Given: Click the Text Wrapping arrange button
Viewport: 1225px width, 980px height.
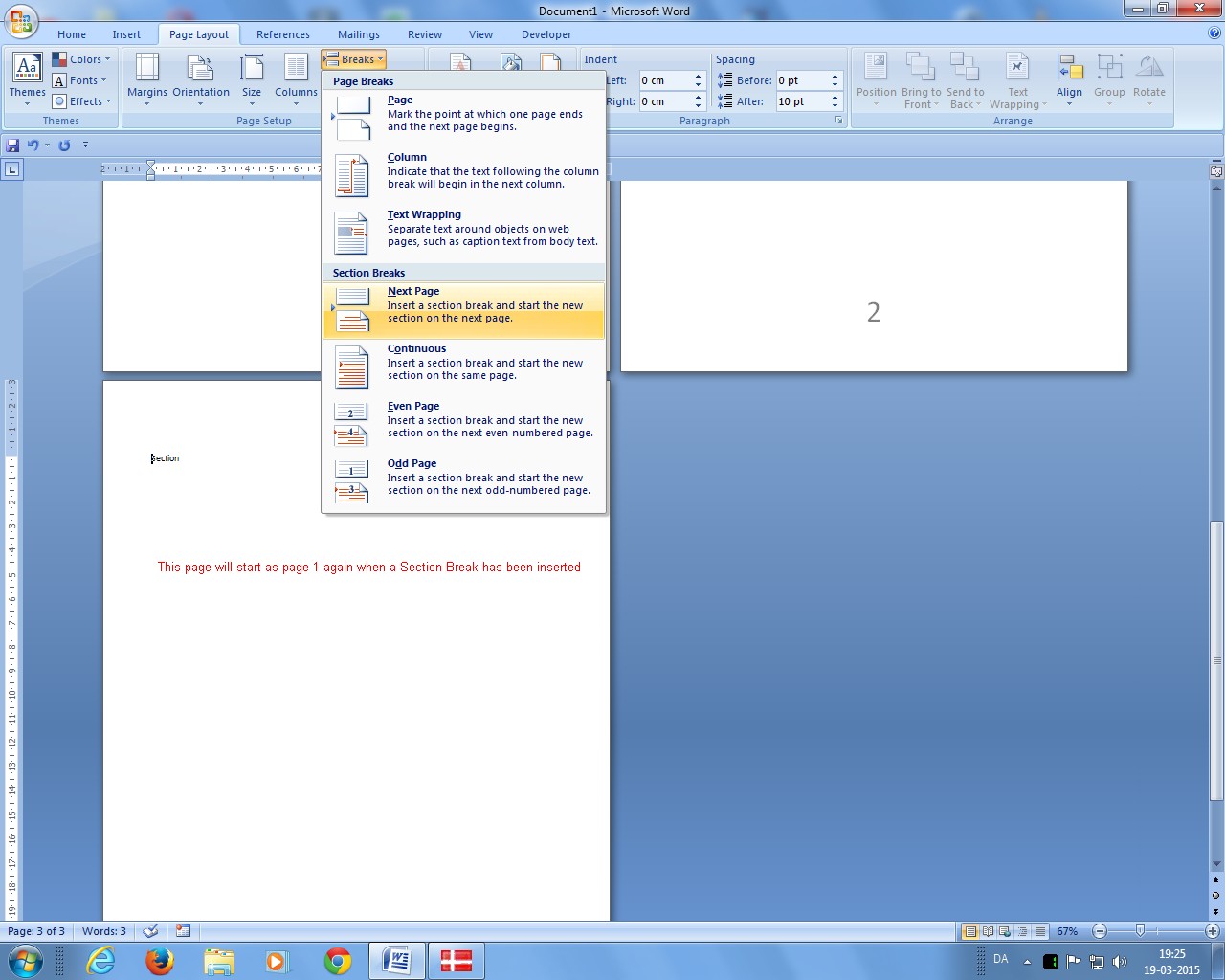Looking at the screenshot, I should click(x=1017, y=80).
